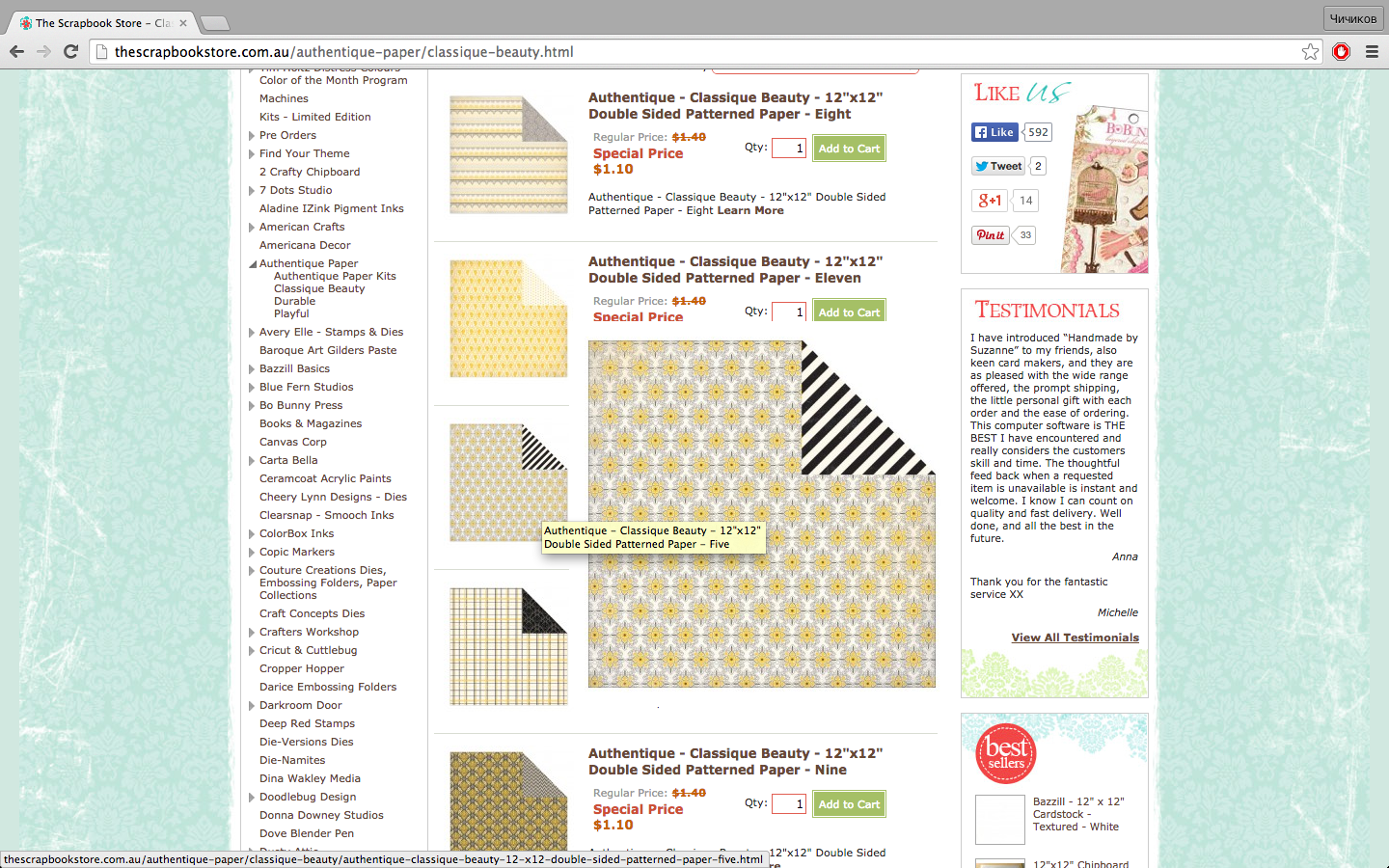This screenshot has width=1389, height=868.
Task: Go back using the browser back arrow
Action: pos(16,51)
